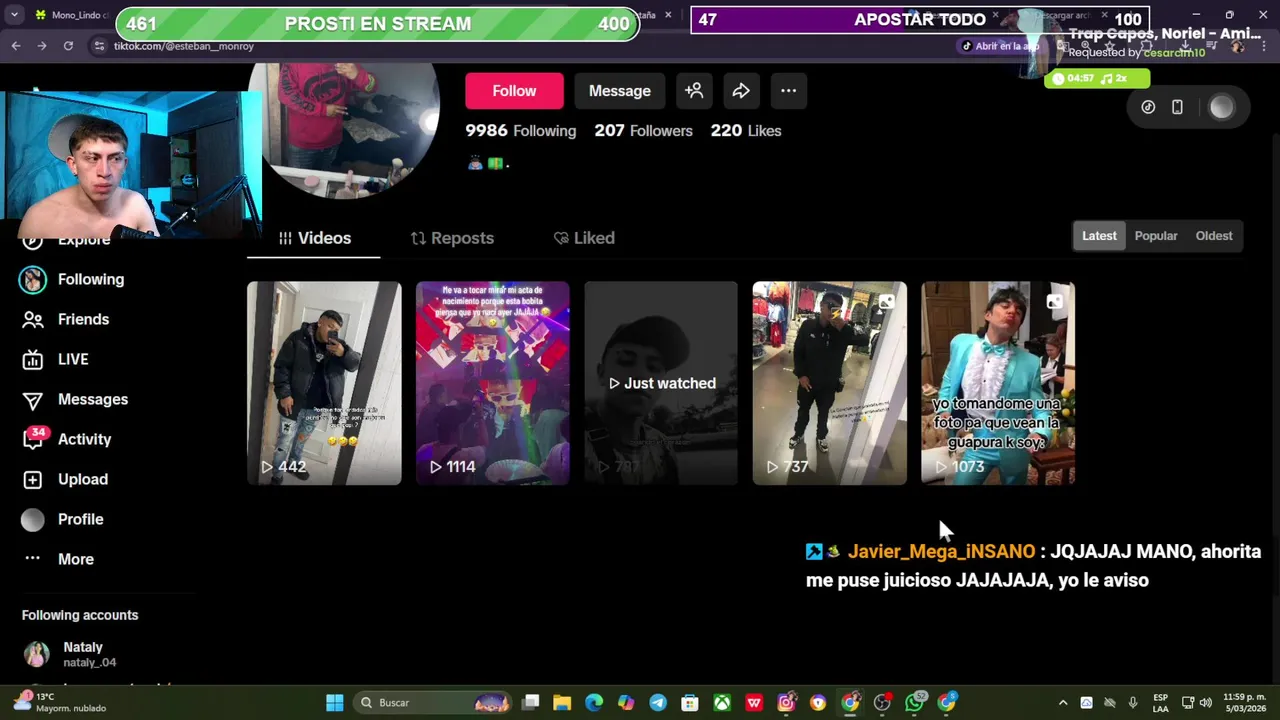Open Activity notifications in sidebar

[x=84, y=439]
